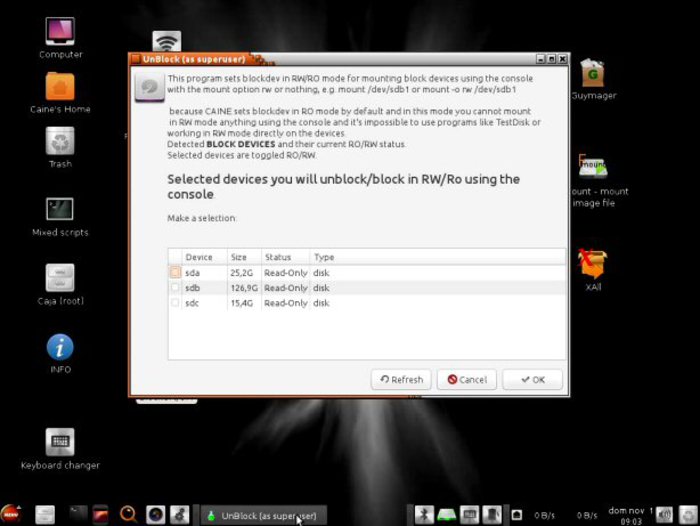Click the date and time clock
Screen dimensions: 700x526
click(x=631, y=516)
